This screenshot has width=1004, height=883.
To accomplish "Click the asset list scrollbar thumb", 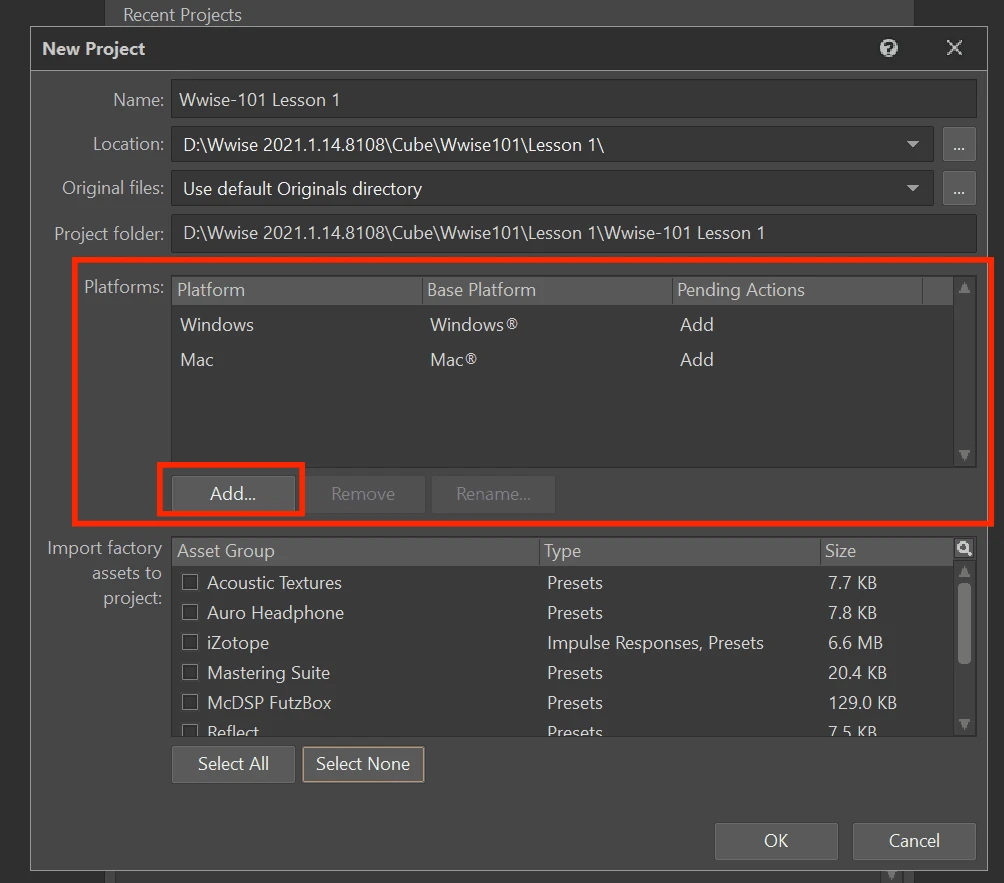I will 964,623.
